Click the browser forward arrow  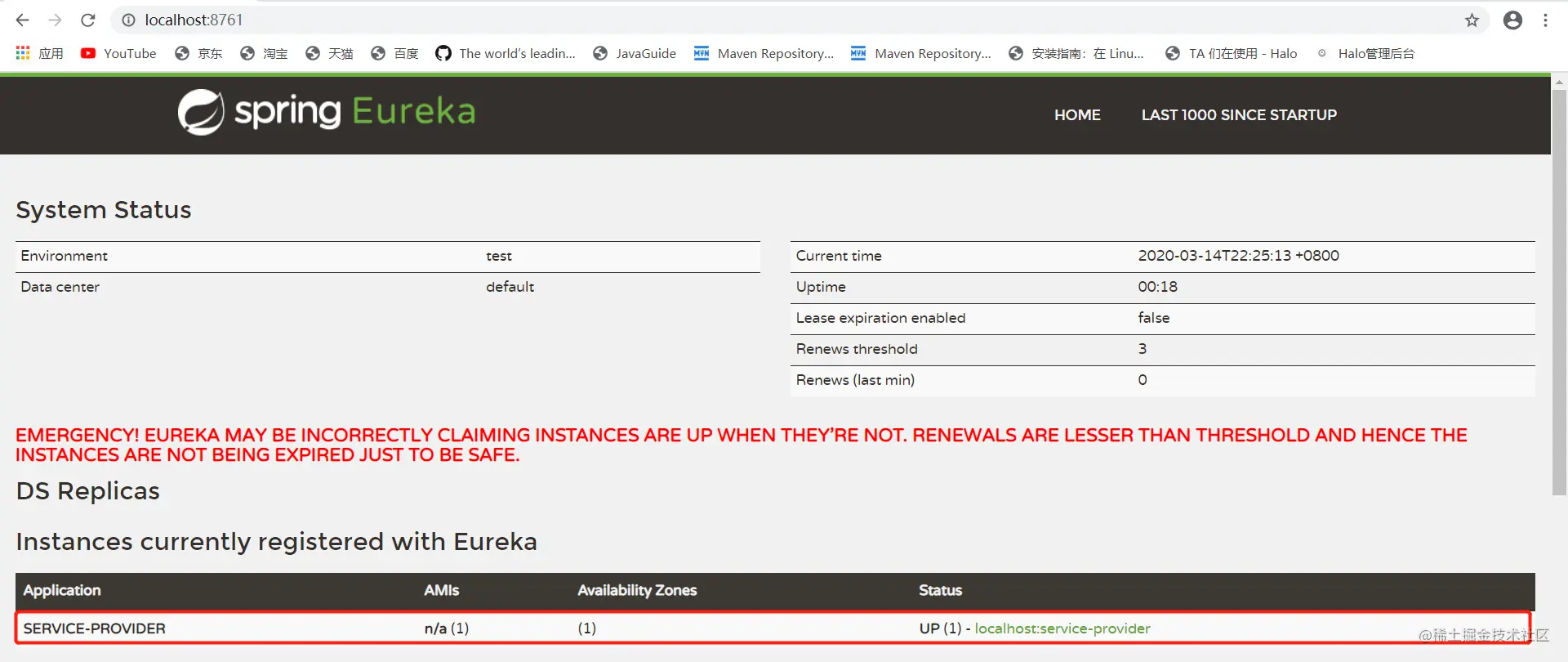point(55,20)
